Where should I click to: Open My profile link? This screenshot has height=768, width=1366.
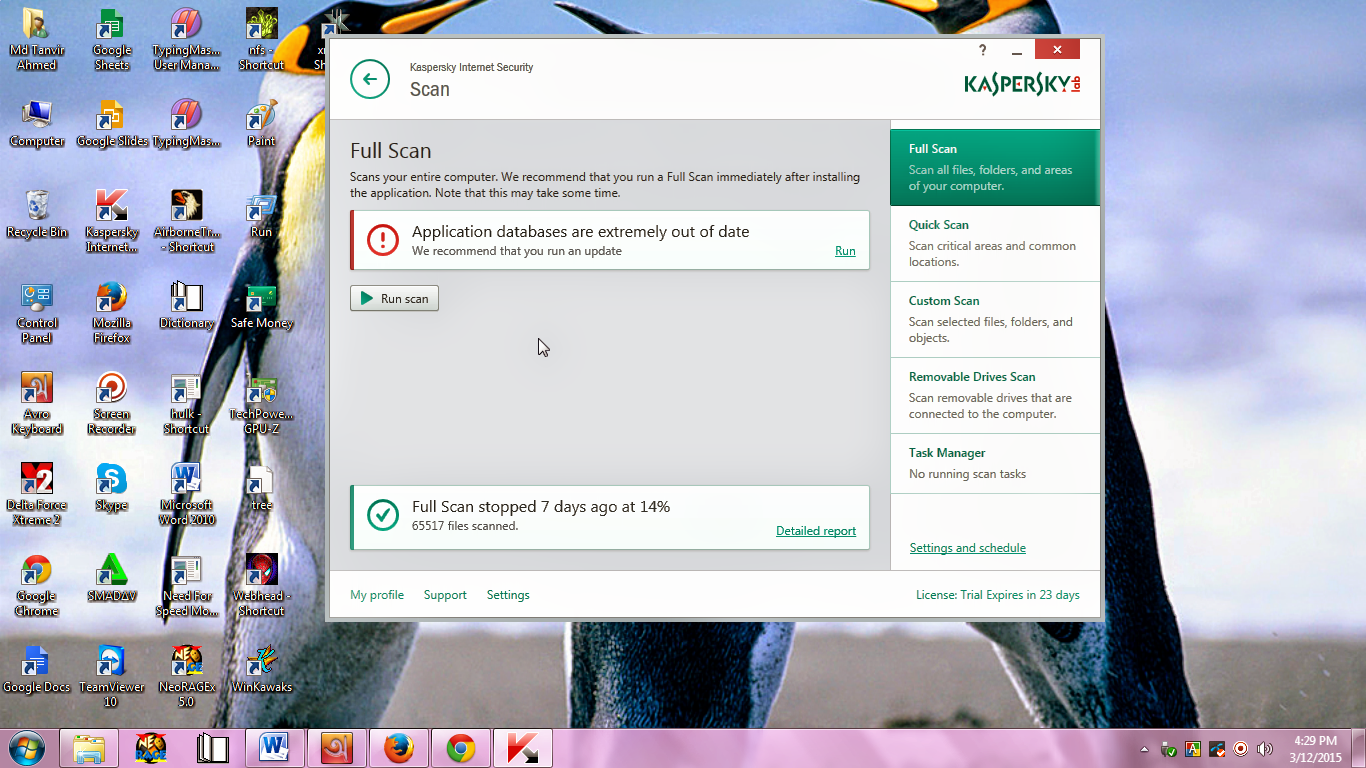tap(377, 595)
